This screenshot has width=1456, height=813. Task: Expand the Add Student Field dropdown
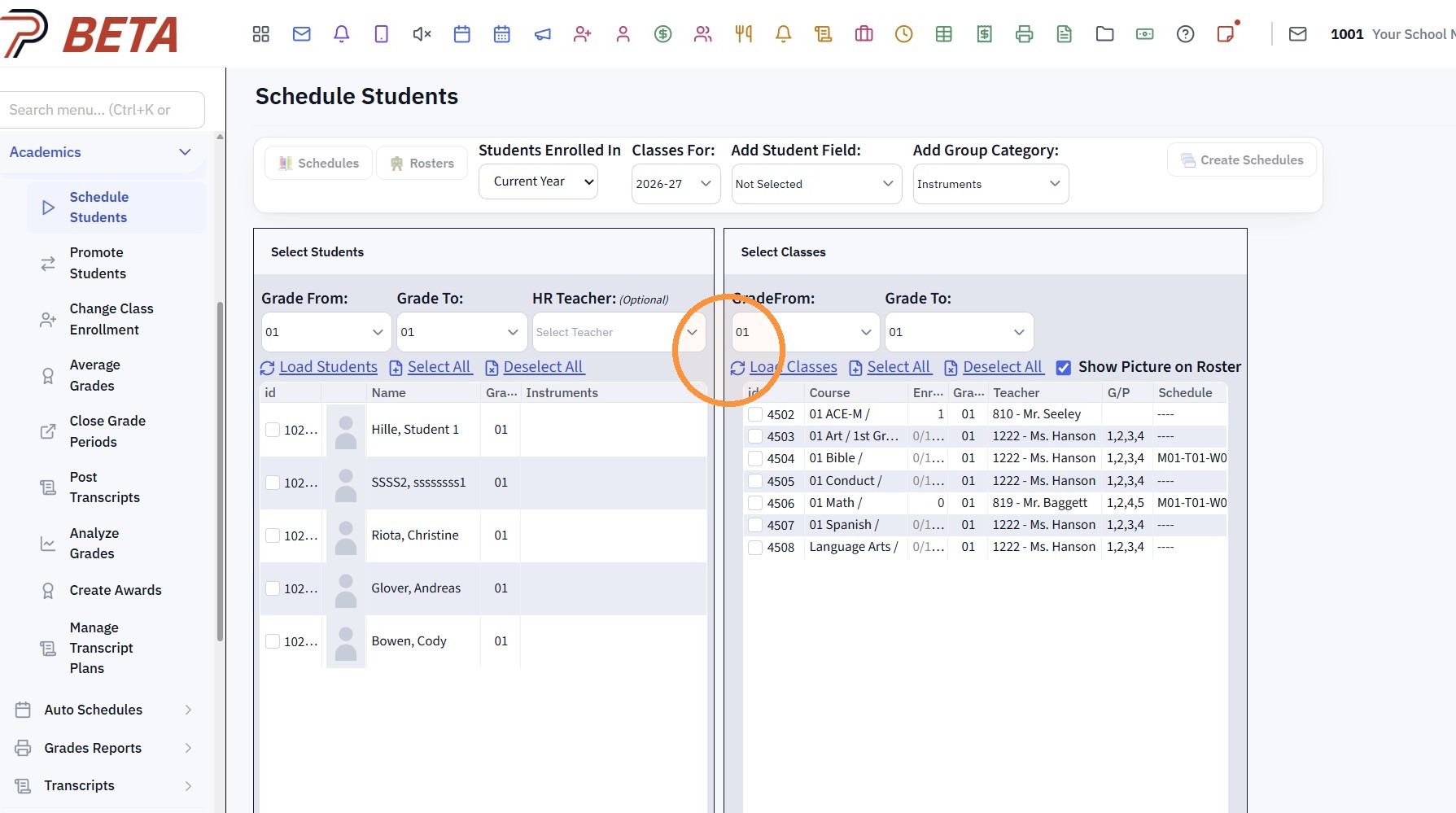tap(816, 184)
